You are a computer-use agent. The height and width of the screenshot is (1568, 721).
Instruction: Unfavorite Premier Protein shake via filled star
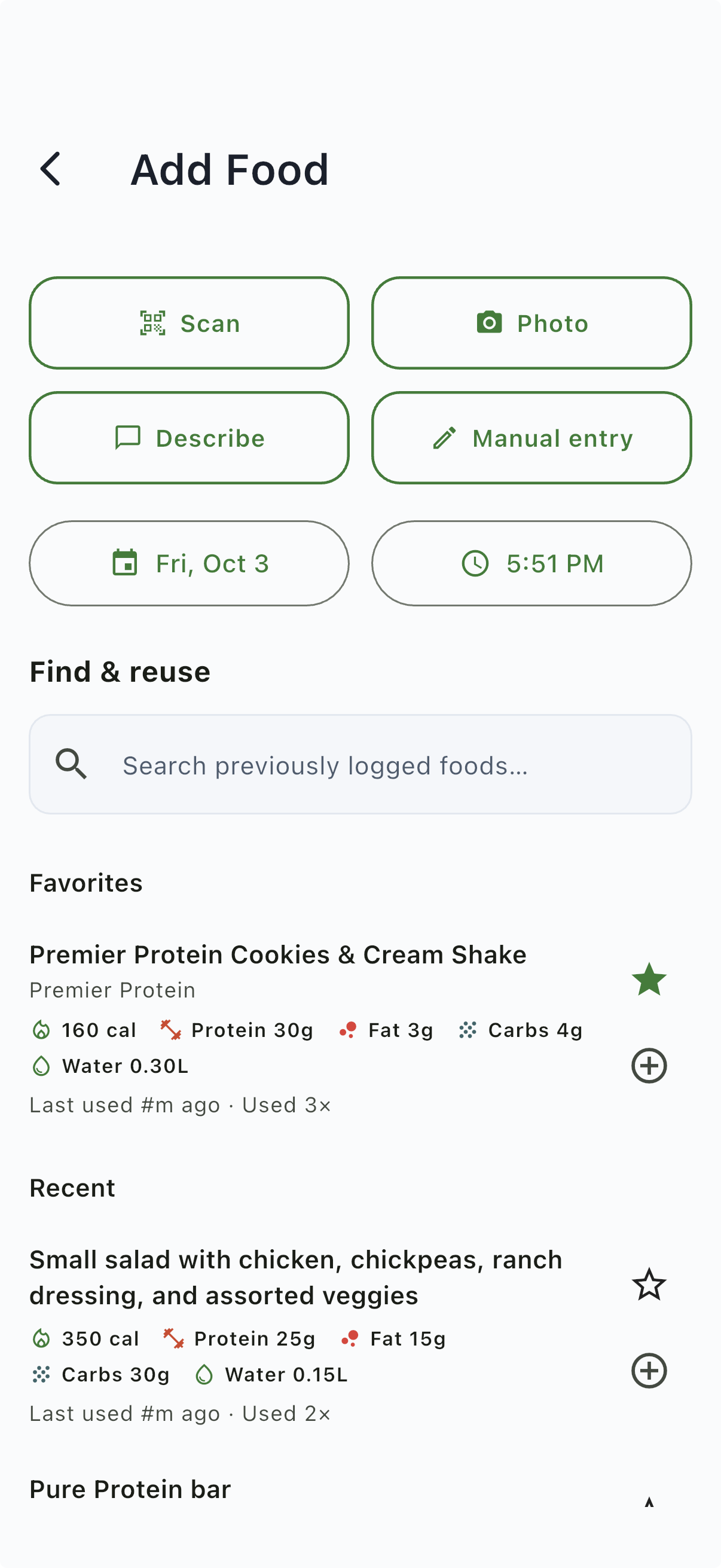pyautogui.click(x=649, y=980)
